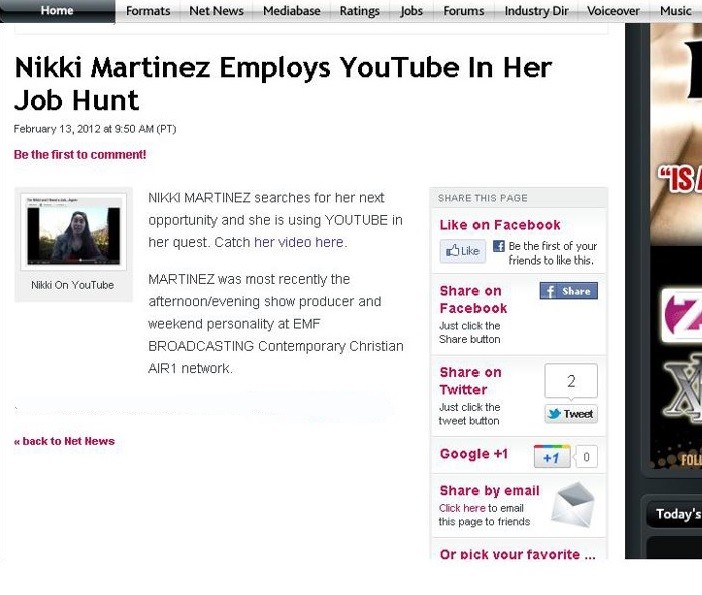
Task: Open the Music navigation item
Action: pos(676,11)
